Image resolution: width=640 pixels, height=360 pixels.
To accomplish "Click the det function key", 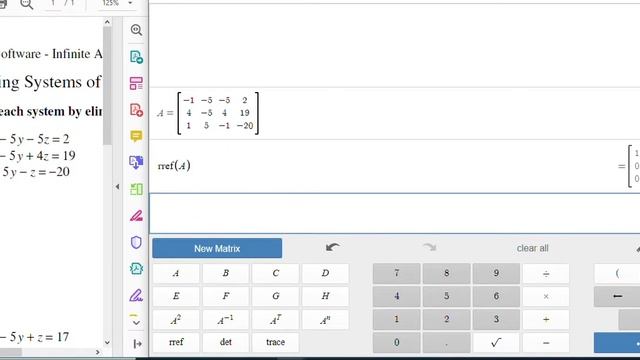I will point(226,342).
